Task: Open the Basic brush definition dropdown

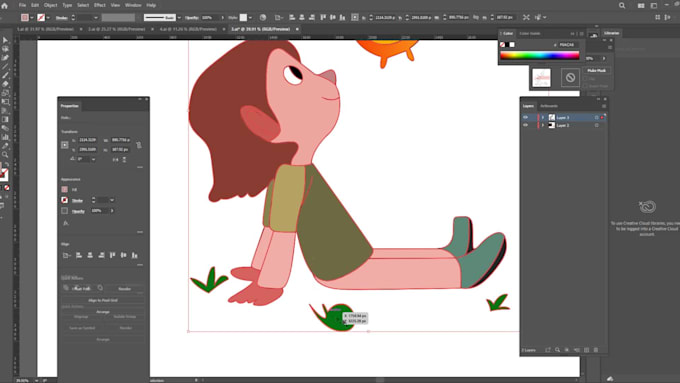Action: point(179,18)
